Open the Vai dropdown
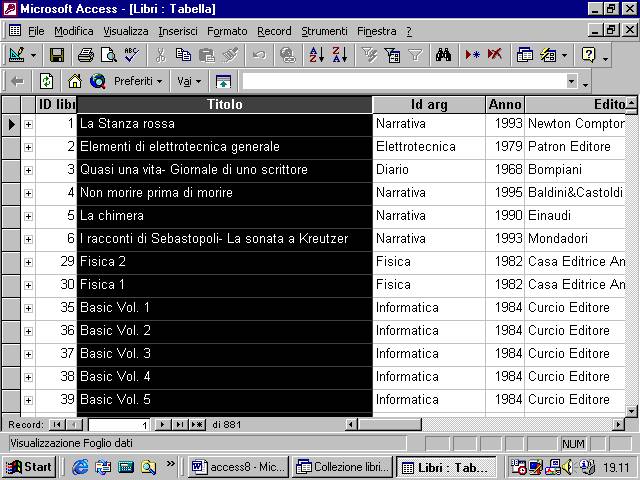This screenshot has height=480, width=640. click(189, 81)
